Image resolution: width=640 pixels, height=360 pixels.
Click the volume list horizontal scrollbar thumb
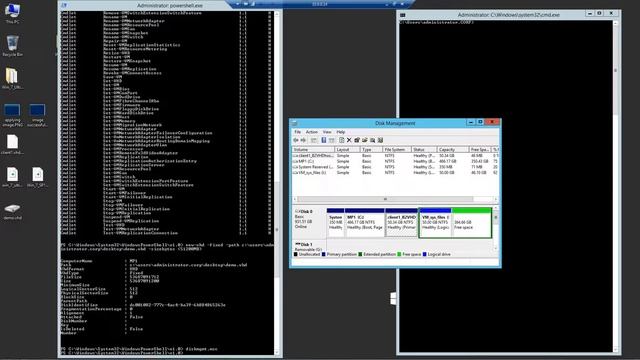[x=385, y=199]
